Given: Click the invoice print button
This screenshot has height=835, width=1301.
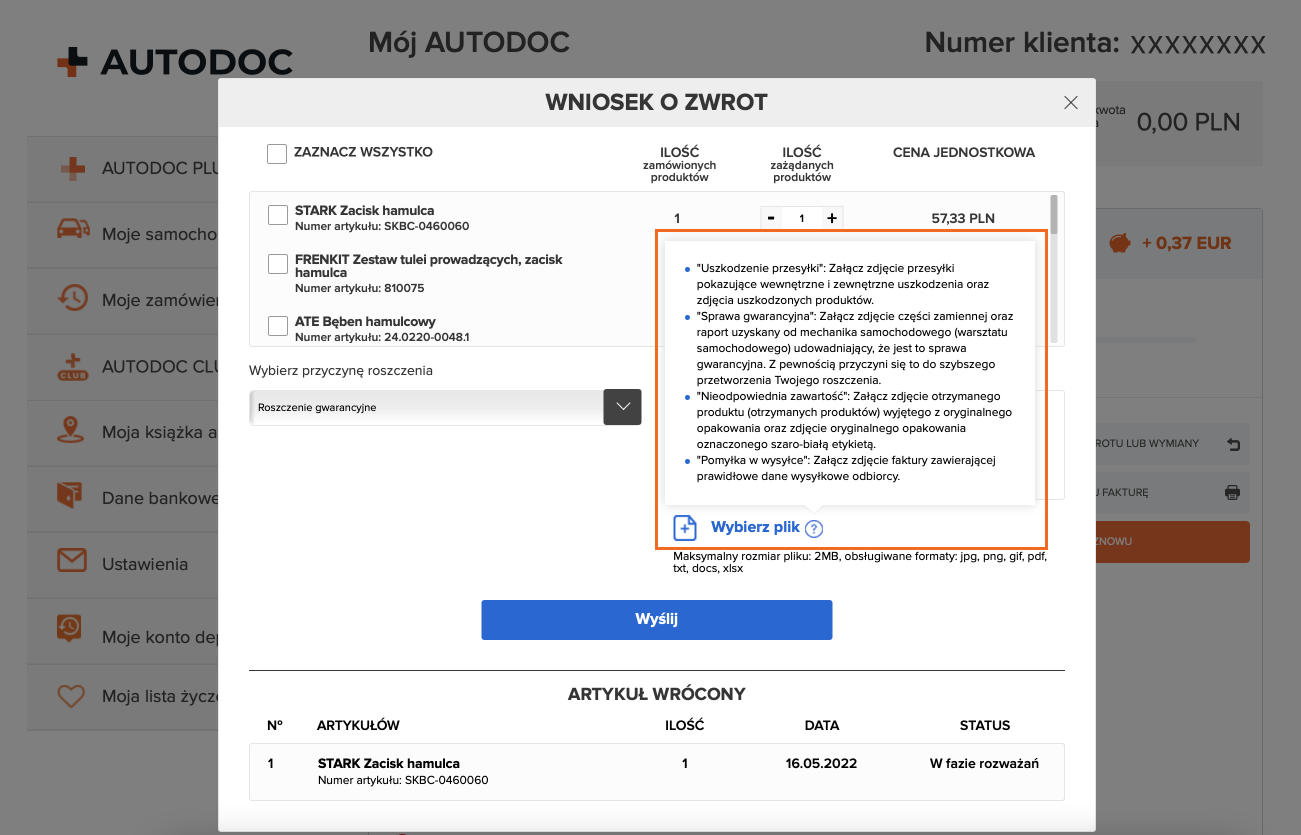Looking at the screenshot, I should (x=1172, y=492).
